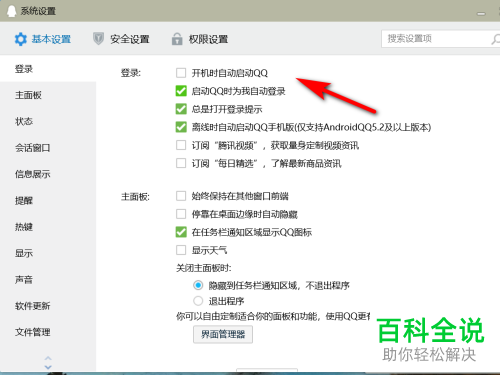This screenshot has height=375, width=500.
Task: Minimize the 系统设置 window
Action: click(x=481, y=14)
